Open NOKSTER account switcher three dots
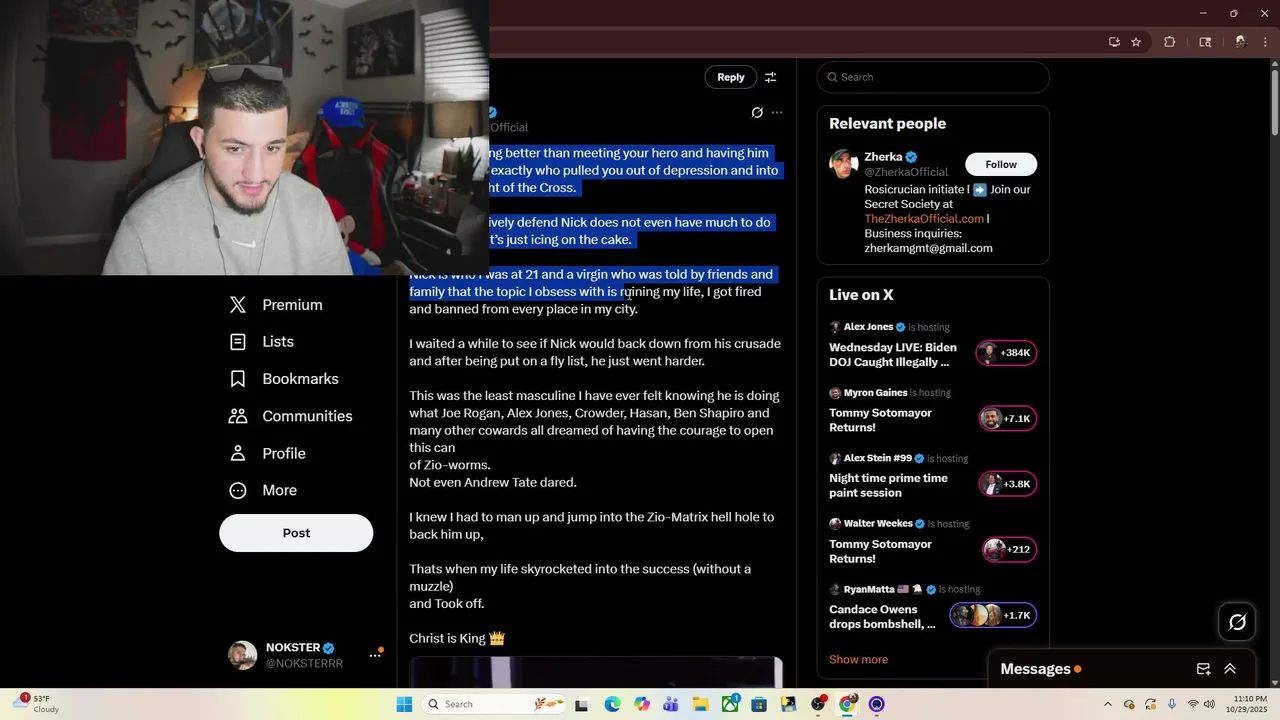This screenshot has width=1280, height=720. tap(376, 655)
